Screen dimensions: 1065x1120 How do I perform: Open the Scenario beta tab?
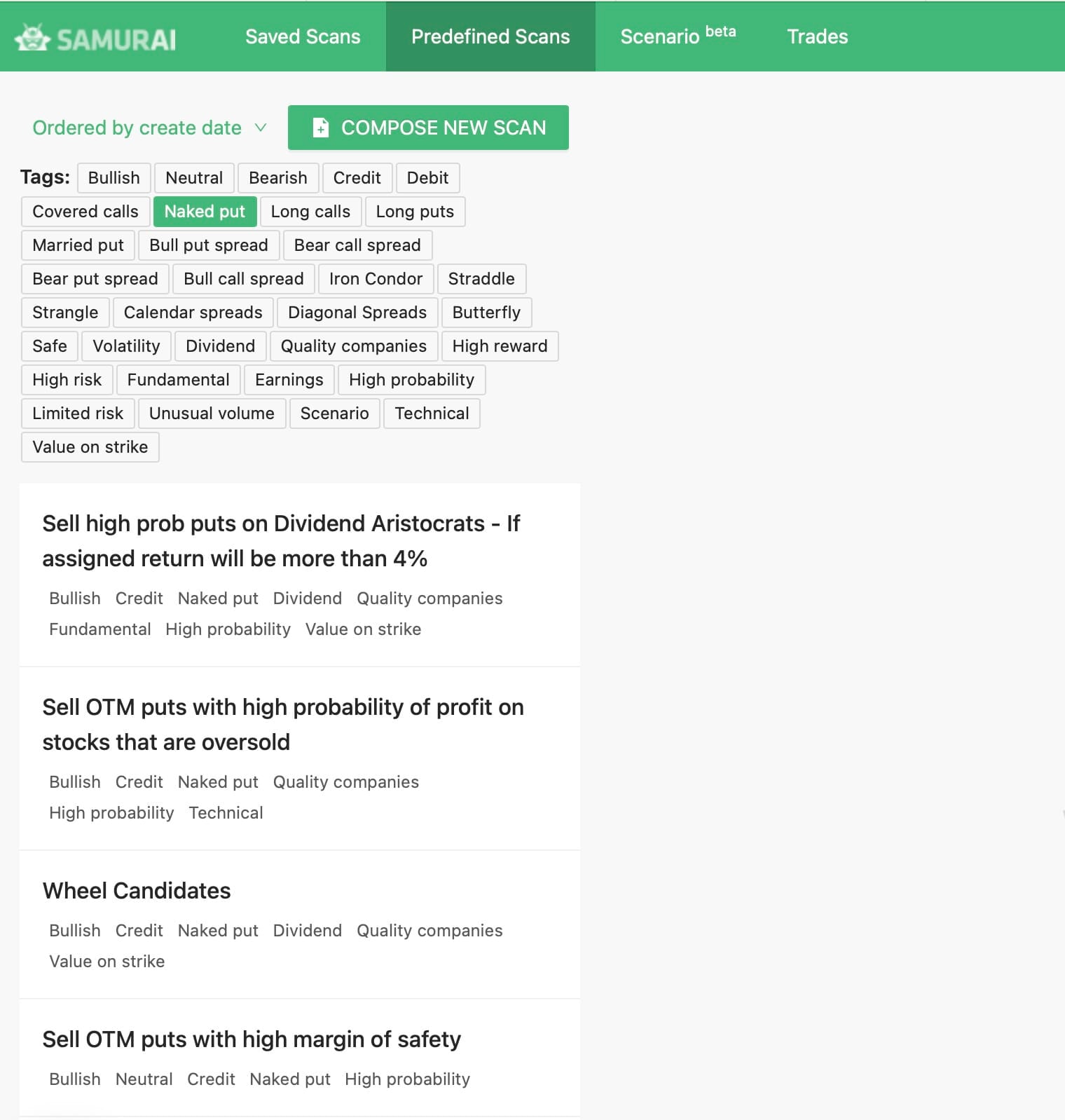(678, 36)
